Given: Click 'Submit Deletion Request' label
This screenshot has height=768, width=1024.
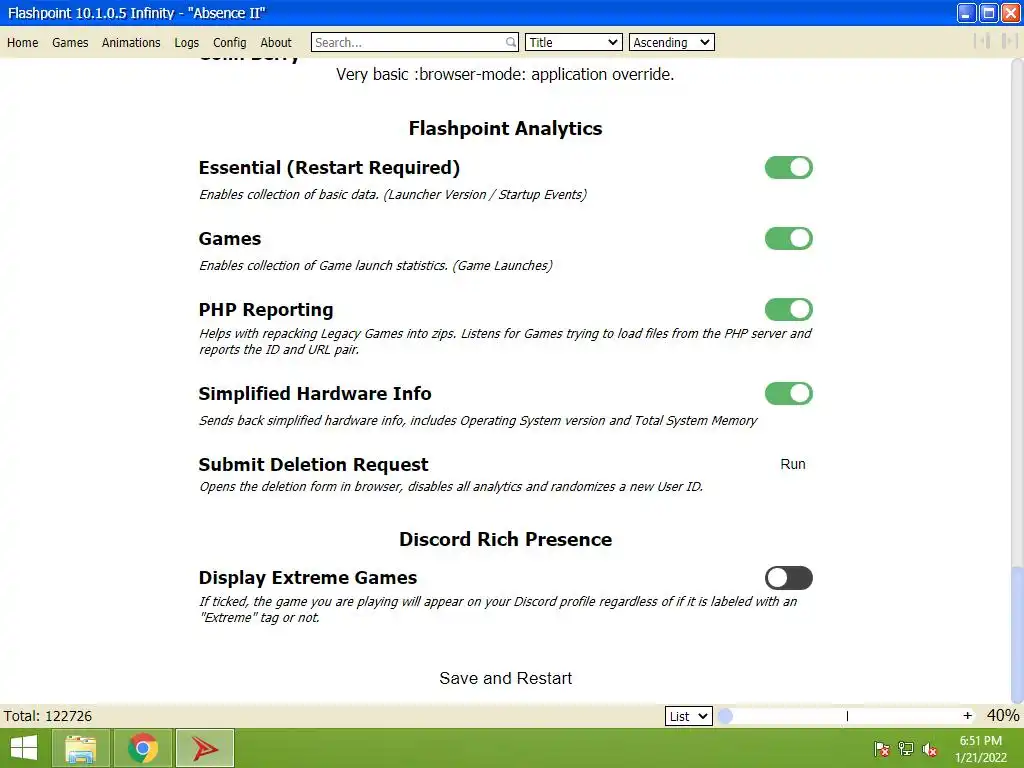Looking at the screenshot, I should [x=313, y=465].
